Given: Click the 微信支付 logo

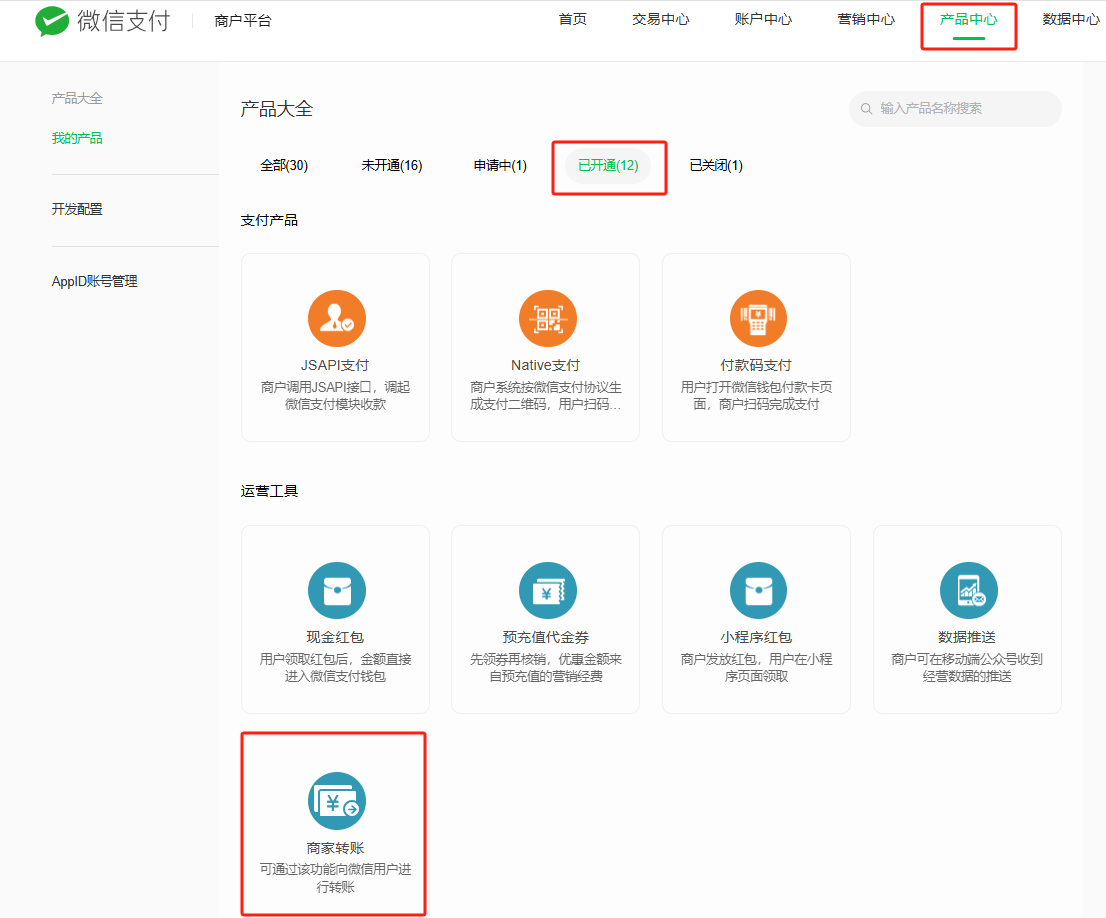Looking at the screenshot, I should coord(103,21).
